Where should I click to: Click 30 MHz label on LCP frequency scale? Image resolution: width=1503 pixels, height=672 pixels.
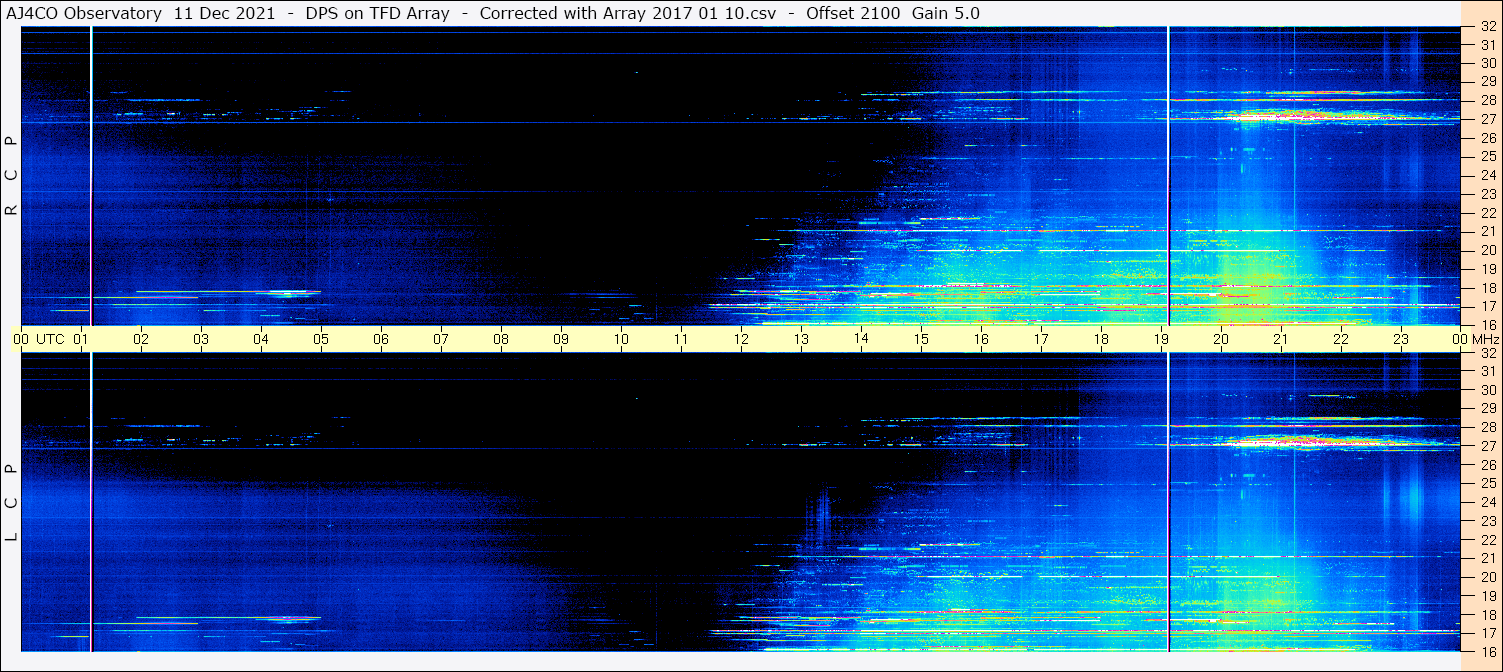(x=1487, y=390)
